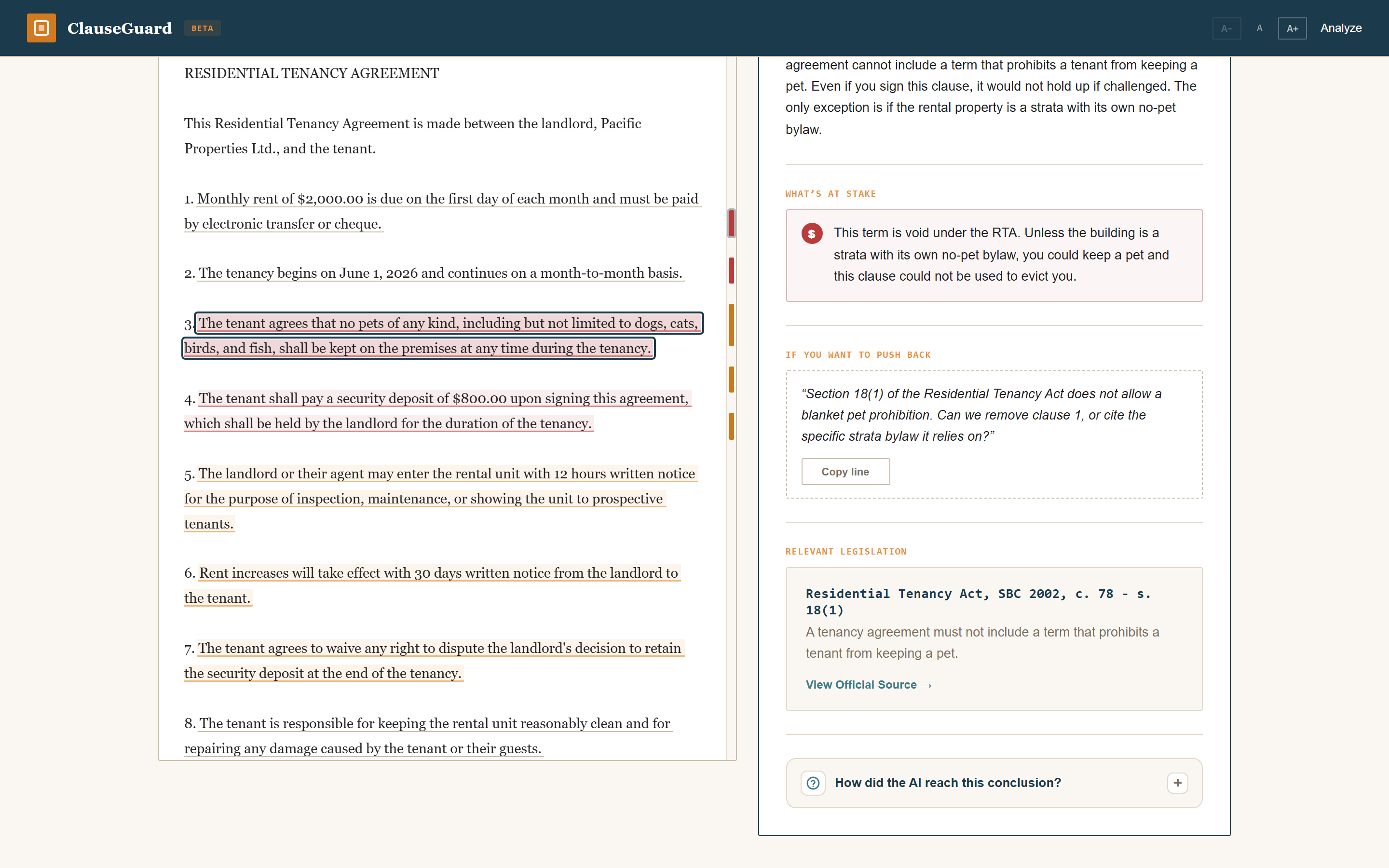Click the Residential Tenancy Act citation heading
Viewport: 1389px width, 868px height.
coord(978,602)
